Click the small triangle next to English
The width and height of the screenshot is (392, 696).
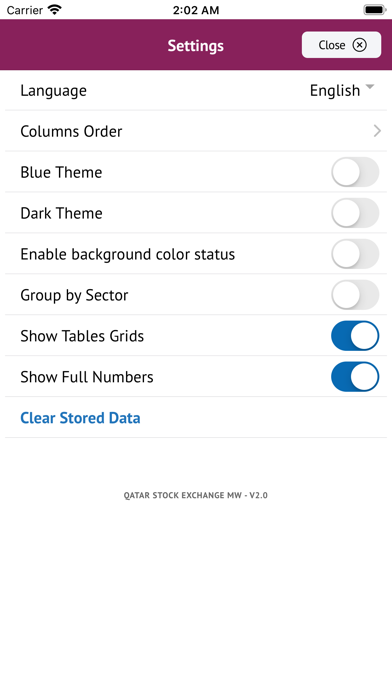click(x=370, y=87)
